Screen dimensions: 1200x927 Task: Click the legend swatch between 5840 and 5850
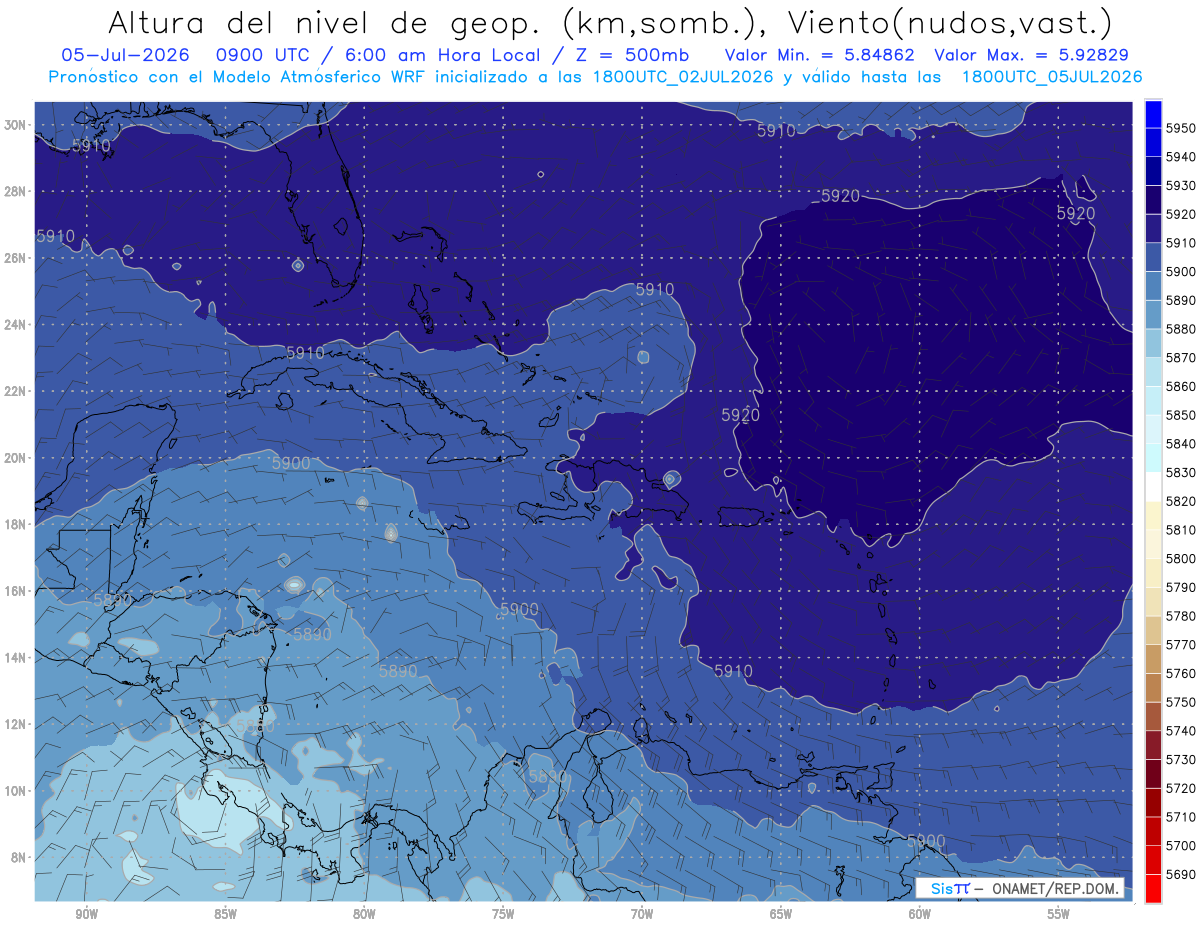(1153, 430)
